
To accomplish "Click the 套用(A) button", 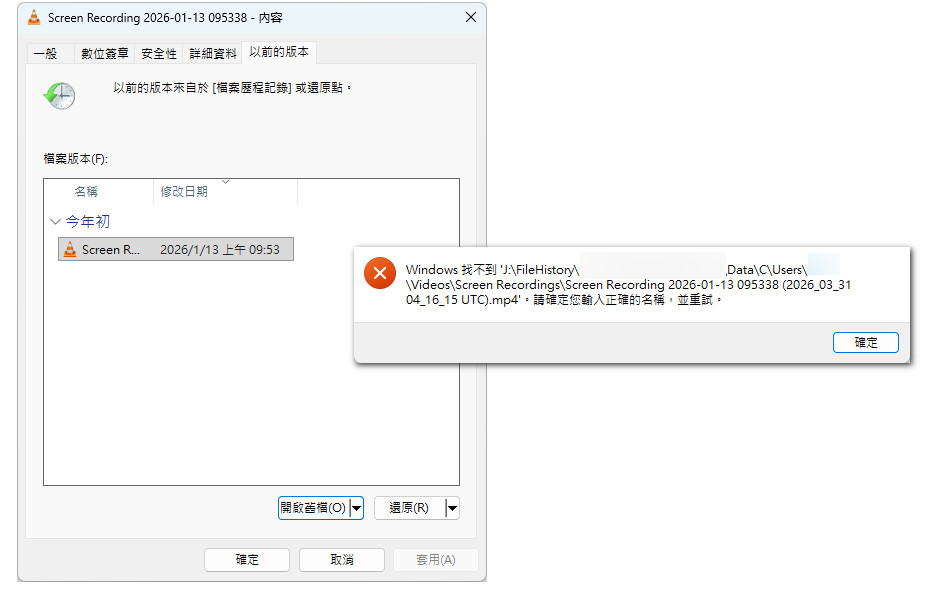I will click(x=435, y=560).
